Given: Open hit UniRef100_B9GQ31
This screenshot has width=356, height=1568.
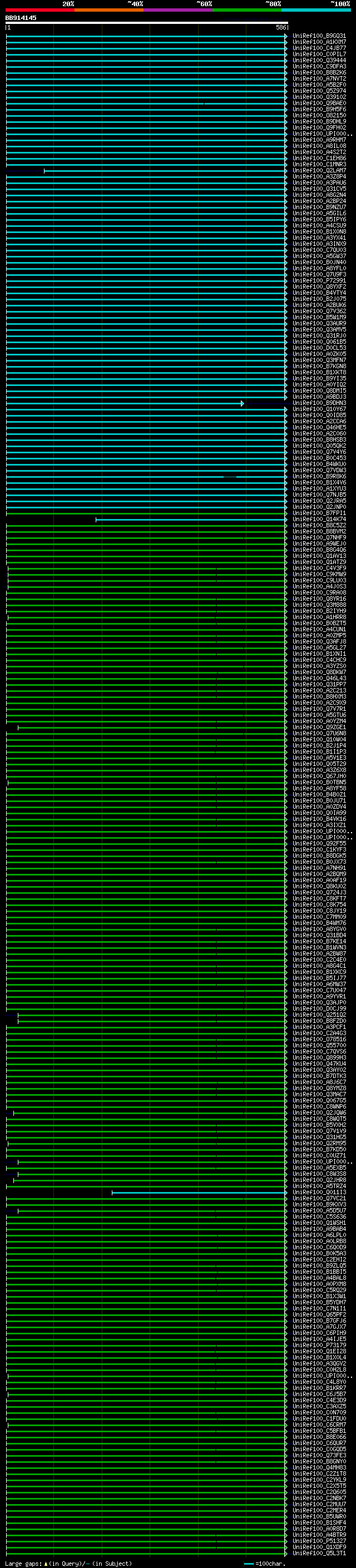Looking at the screenshot, I should (319, 36).
